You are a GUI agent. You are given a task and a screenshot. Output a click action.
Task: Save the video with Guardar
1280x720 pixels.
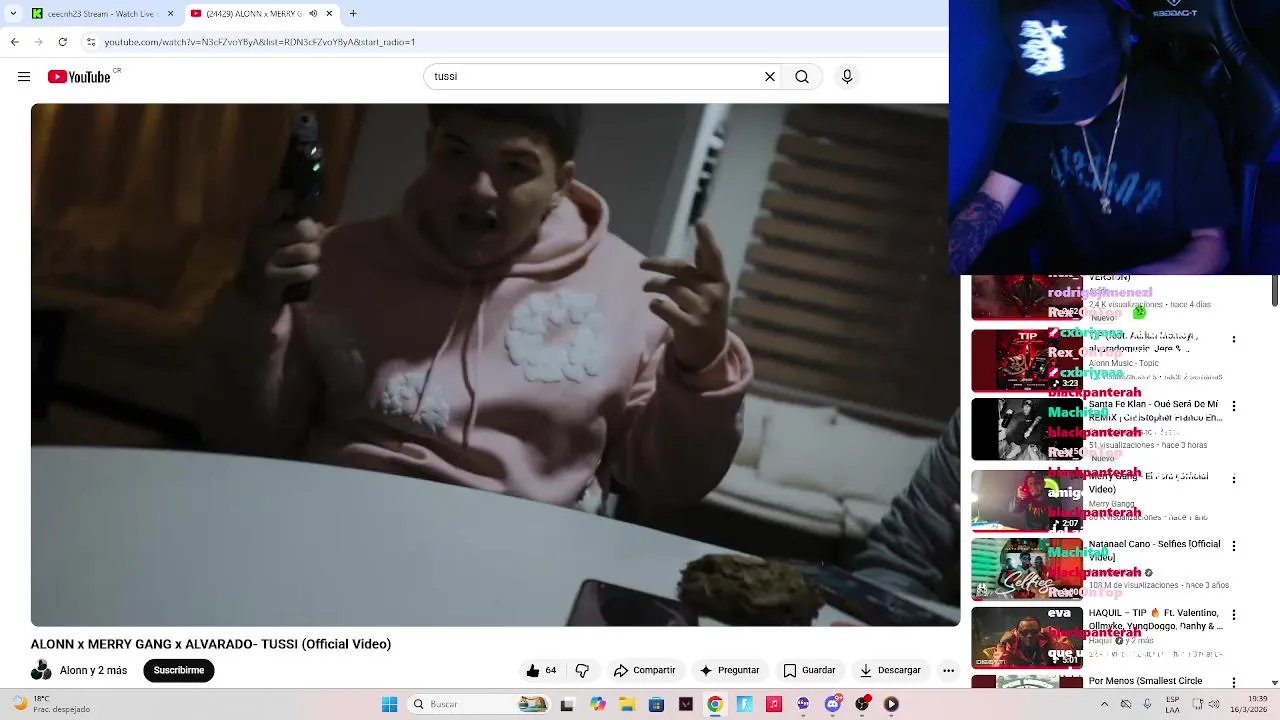[x=809, y=670]
